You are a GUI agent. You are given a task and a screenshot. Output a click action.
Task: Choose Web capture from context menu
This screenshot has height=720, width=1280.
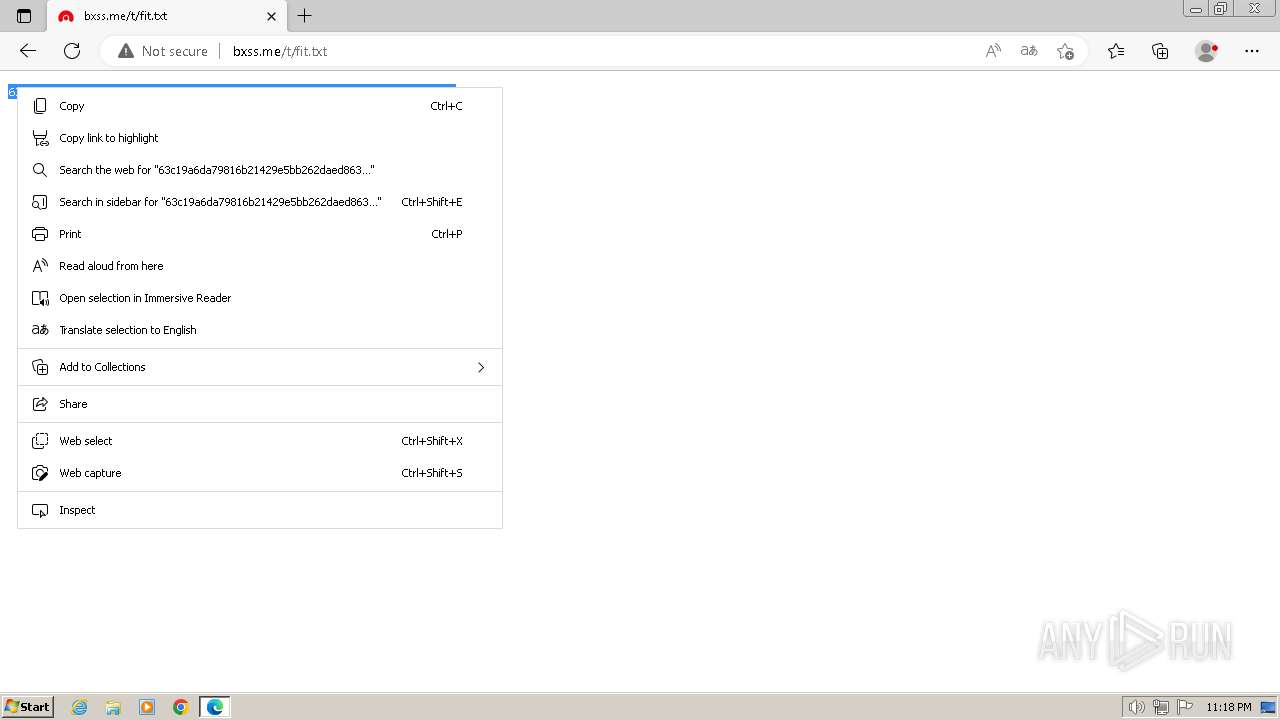point(260,473)
